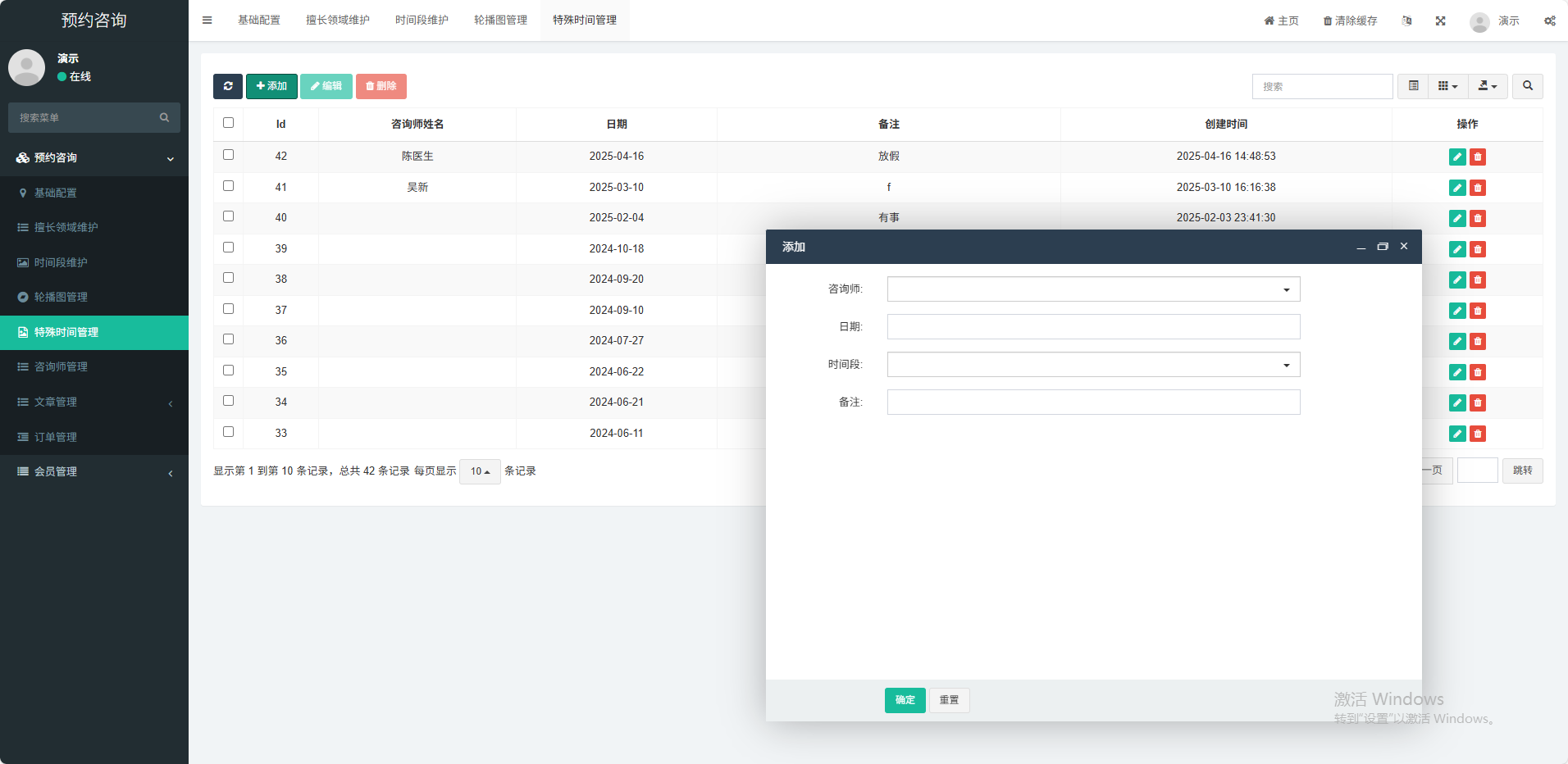Toggle the sidebar hamburger menu icon
The image size is (1568, 764).
(x=207, y=20)
